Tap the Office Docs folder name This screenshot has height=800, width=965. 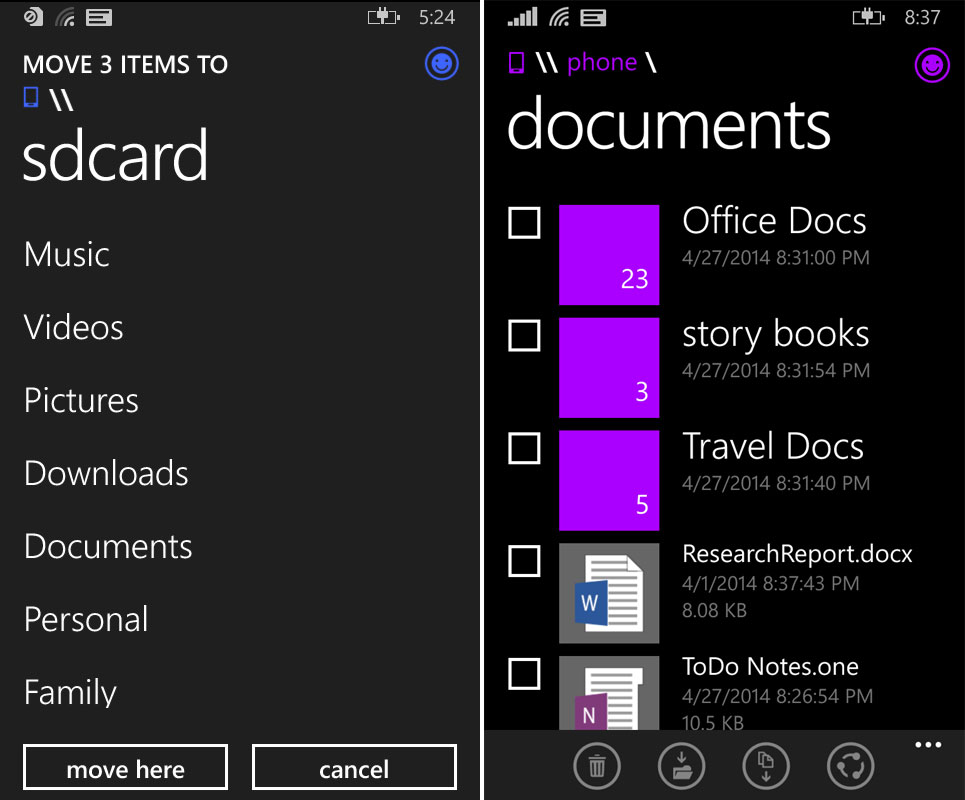click(774, 220)
